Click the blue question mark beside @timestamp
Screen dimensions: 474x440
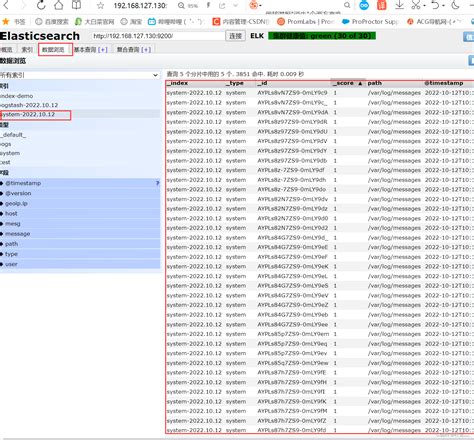(x=157, y=183)
